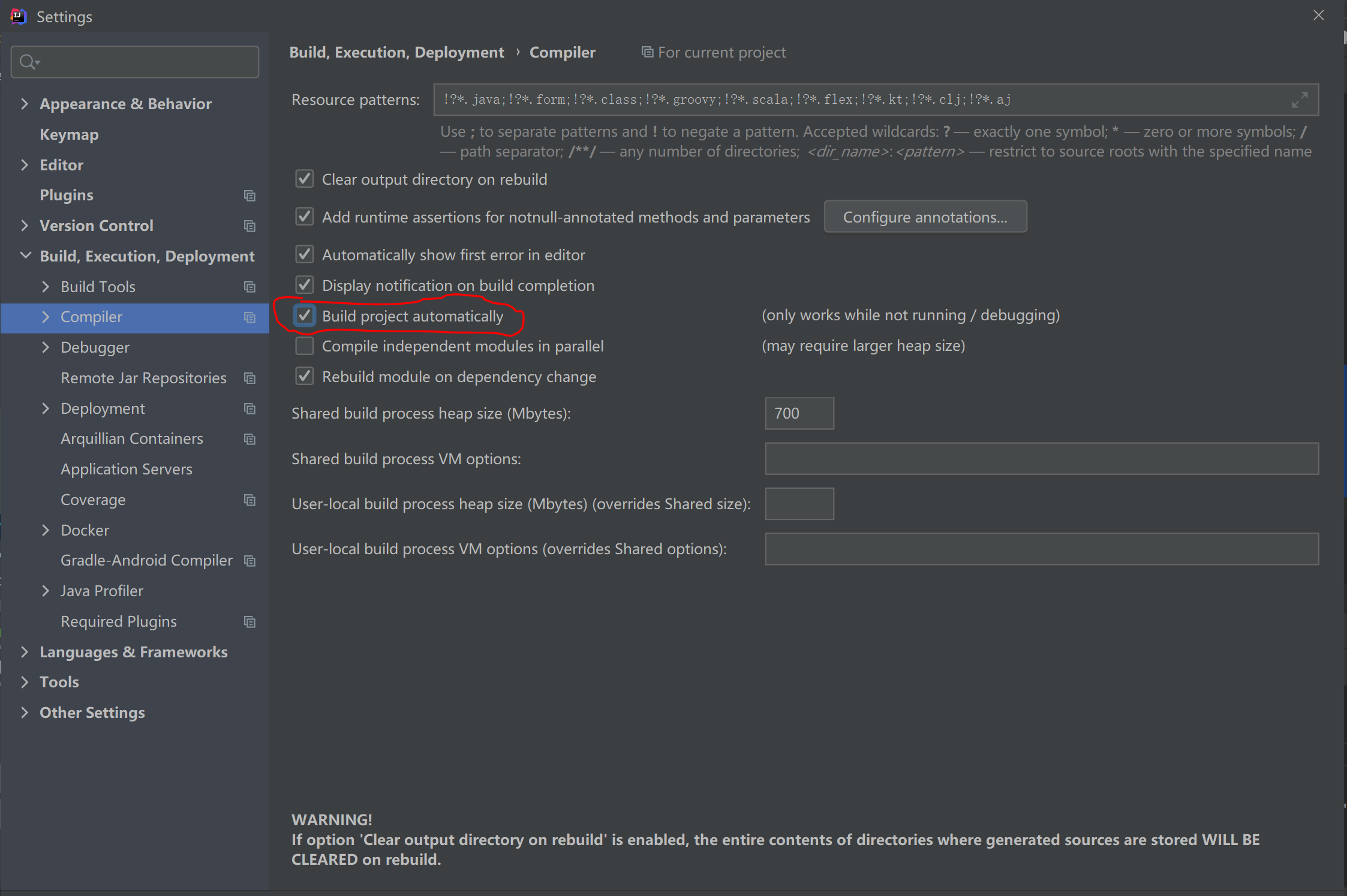
Task: Click project-level icon next to Plugins
Action: [249, 196]
